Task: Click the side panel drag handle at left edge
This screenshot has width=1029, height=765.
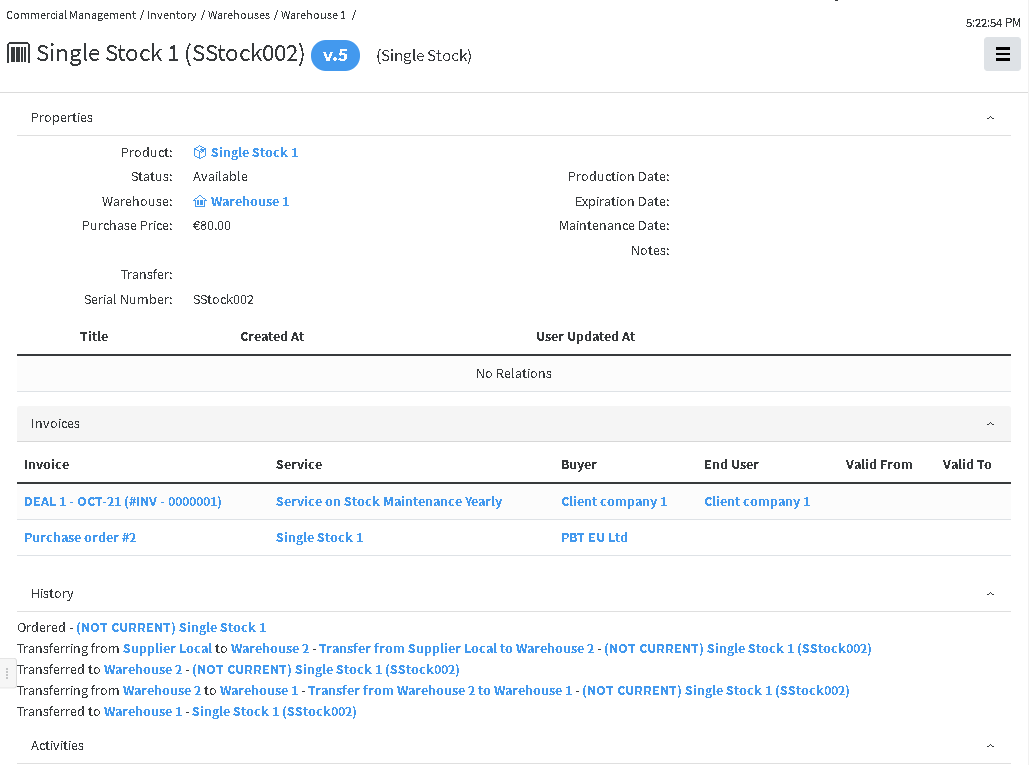Action: click(x=7, y=673)
